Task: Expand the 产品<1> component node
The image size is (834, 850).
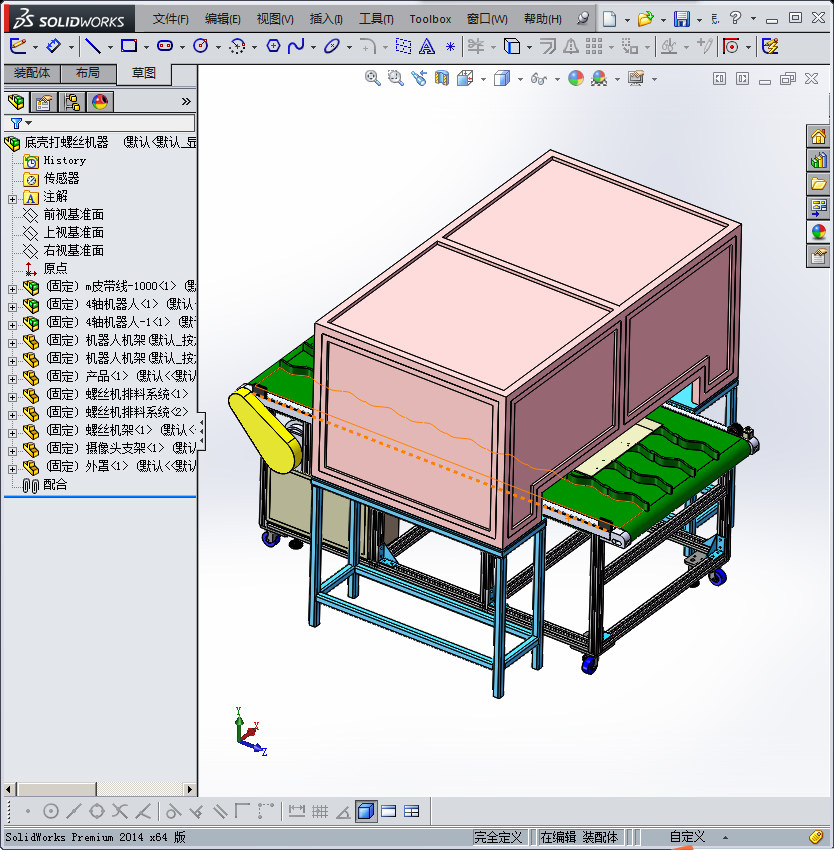Action: point(12,379)
